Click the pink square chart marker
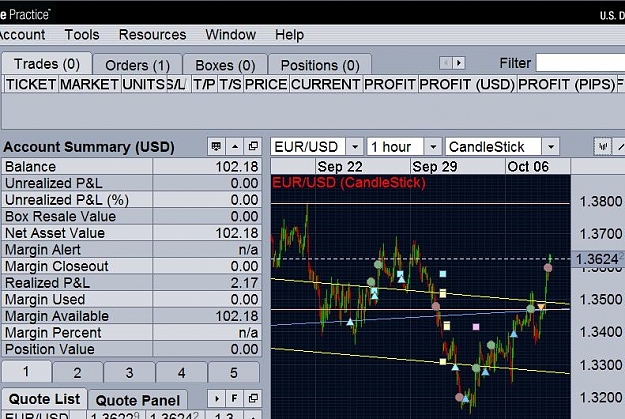625x419 pixels. (x=476, y=327)
